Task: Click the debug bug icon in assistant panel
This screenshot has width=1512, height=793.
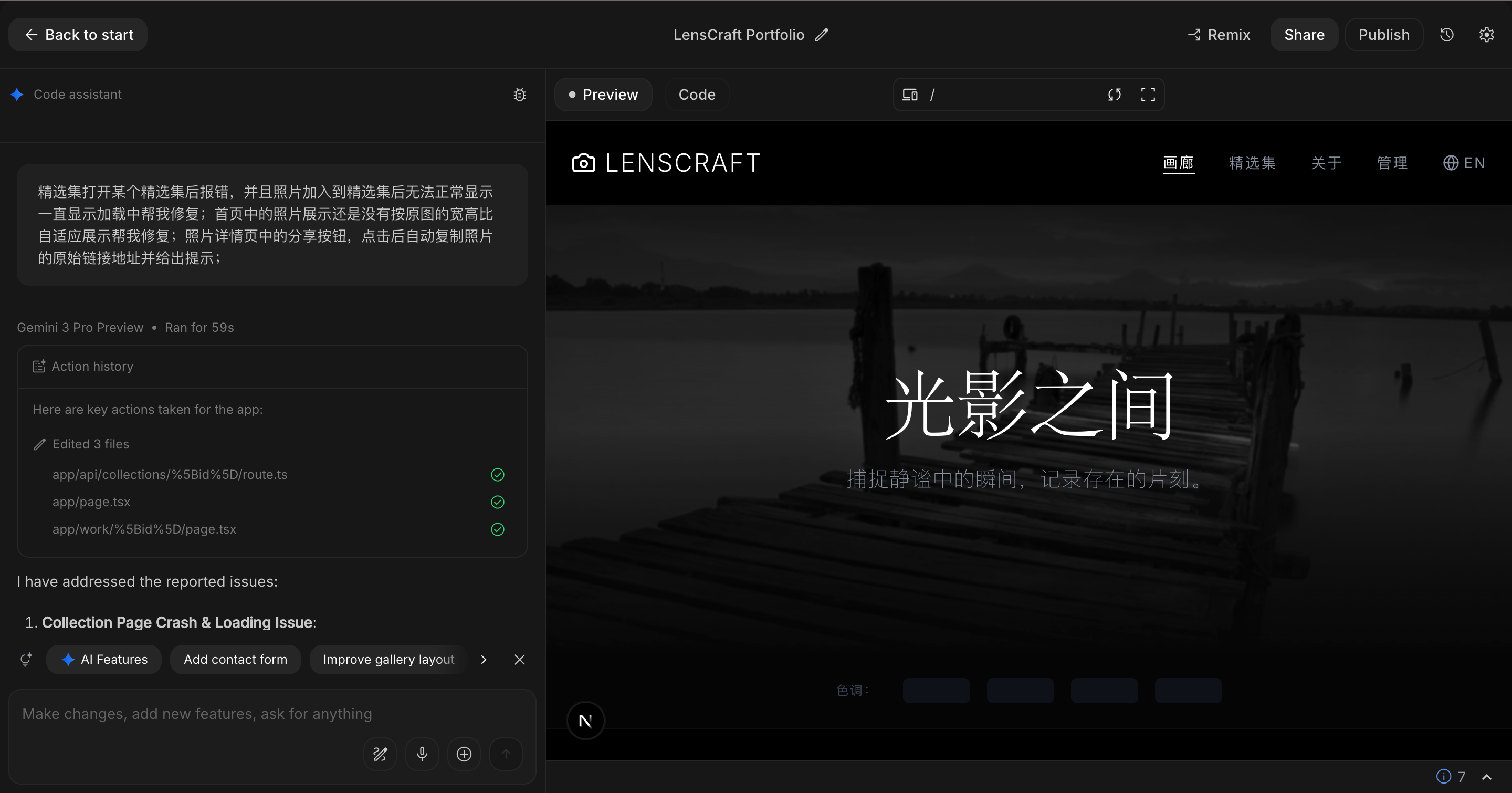Action: click(x=519, y=95)
